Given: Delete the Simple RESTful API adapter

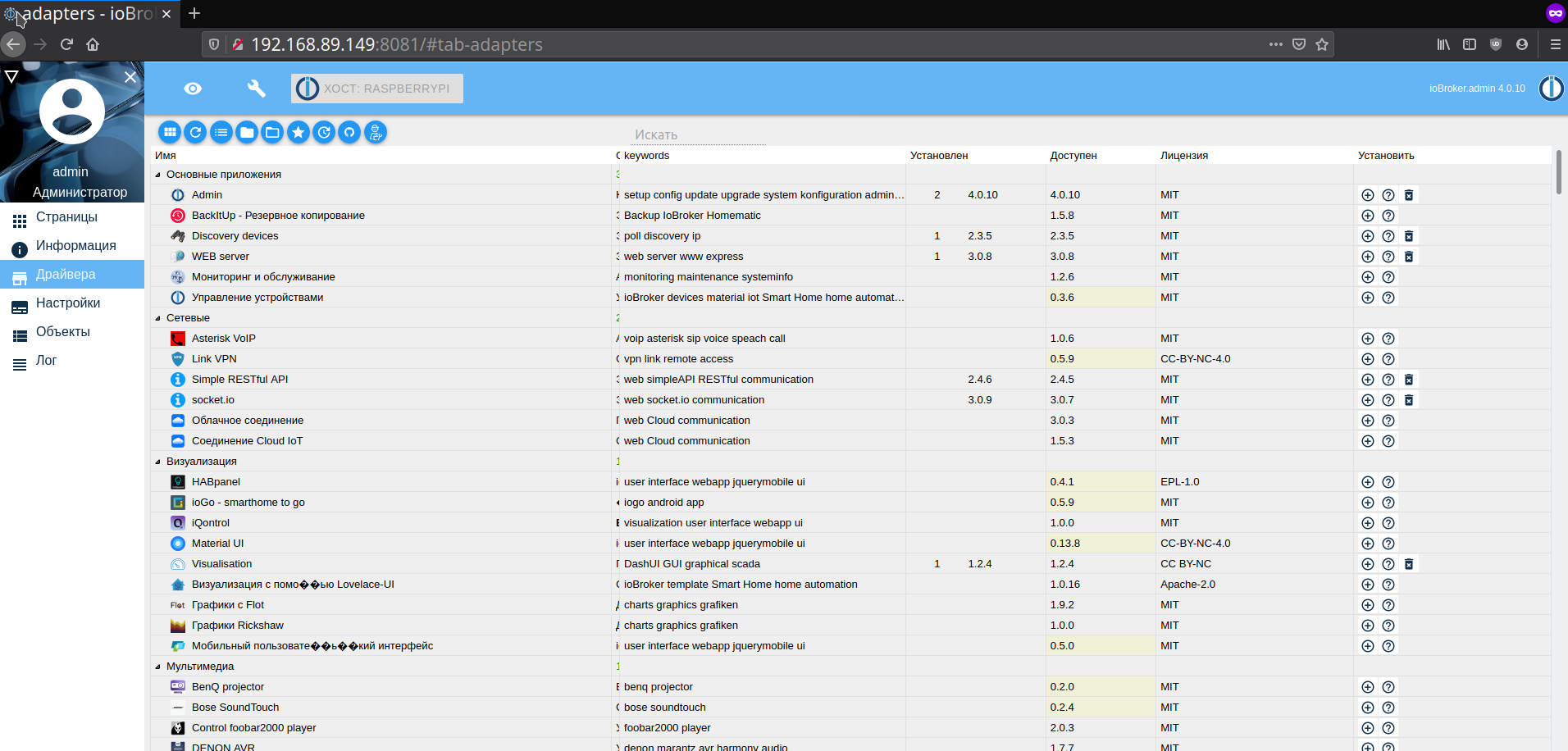Looking at the screenshot, I should point(1409,380).
